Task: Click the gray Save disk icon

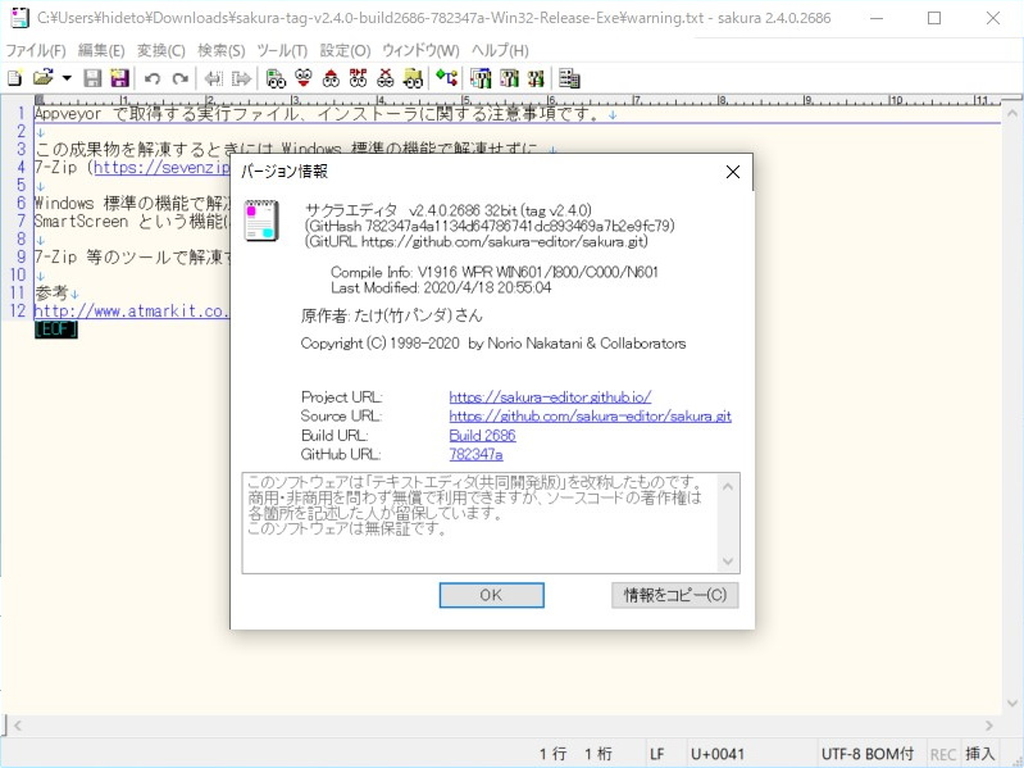Action: point(93,78)
